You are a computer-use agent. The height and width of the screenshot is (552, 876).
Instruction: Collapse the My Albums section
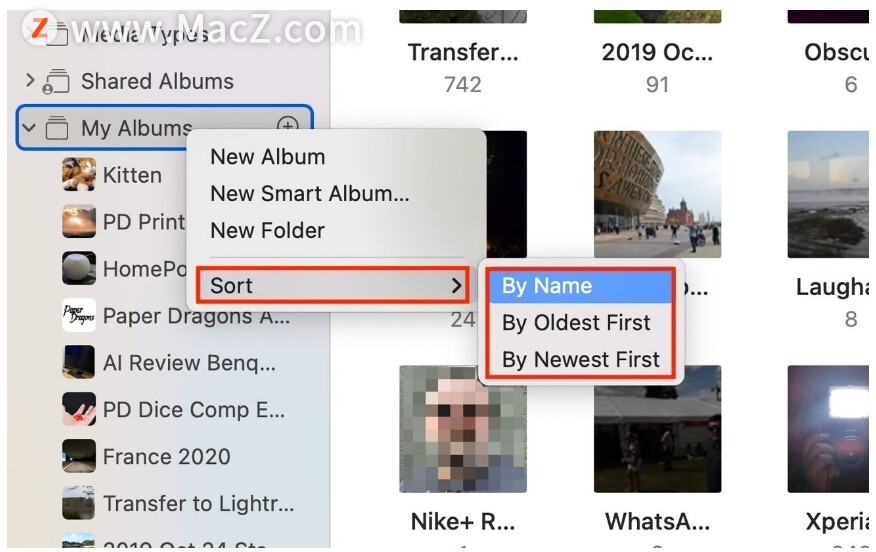click(x=28, y=128)
